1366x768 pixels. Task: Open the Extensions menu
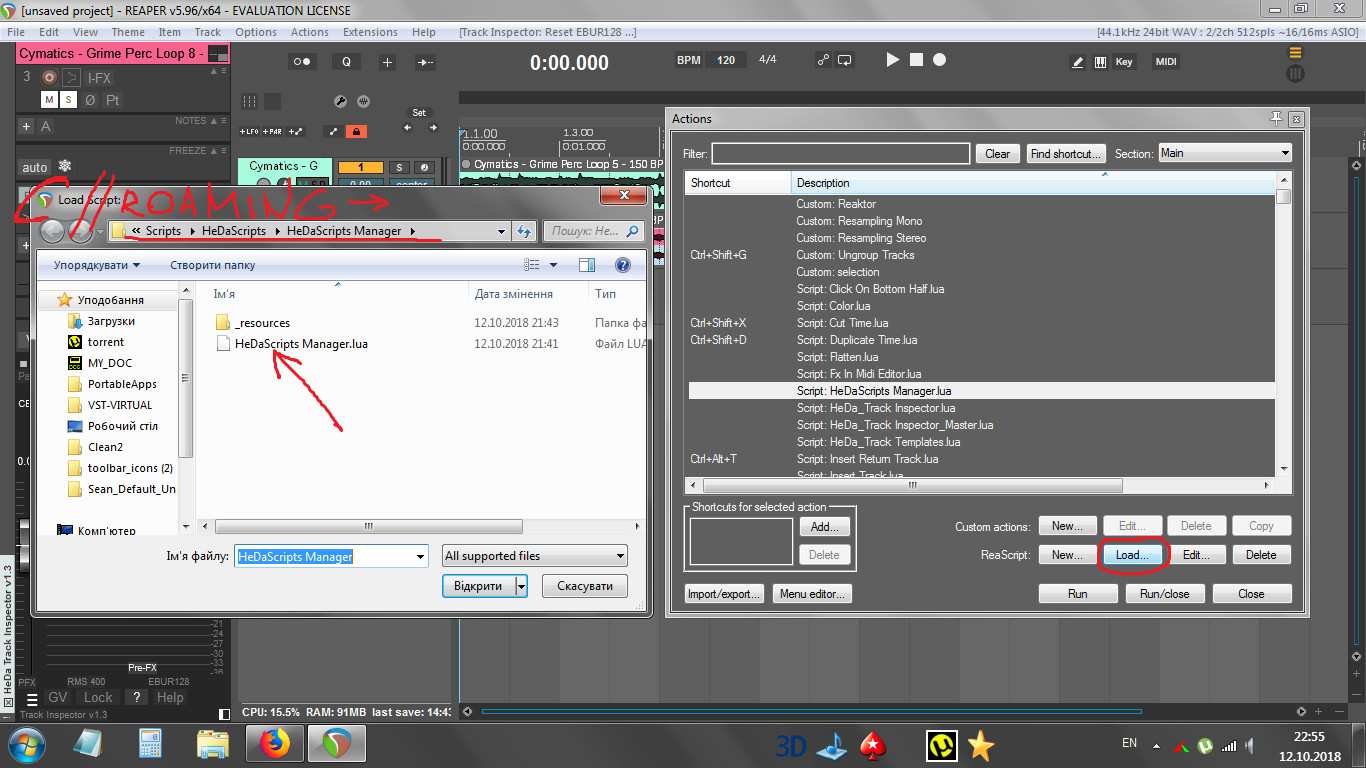(x=370, y=32)
